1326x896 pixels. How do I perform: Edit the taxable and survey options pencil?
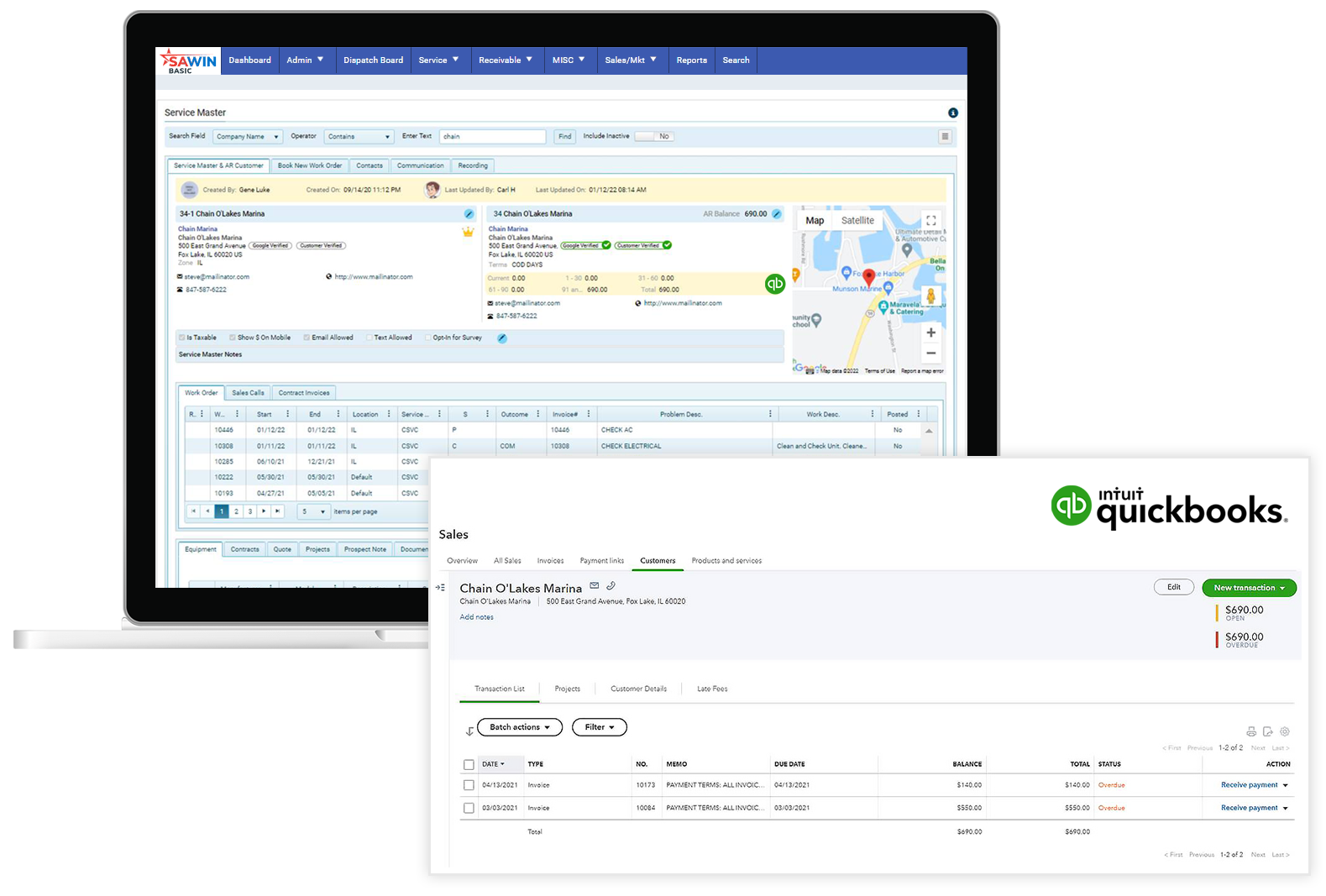tap(502, 338)
